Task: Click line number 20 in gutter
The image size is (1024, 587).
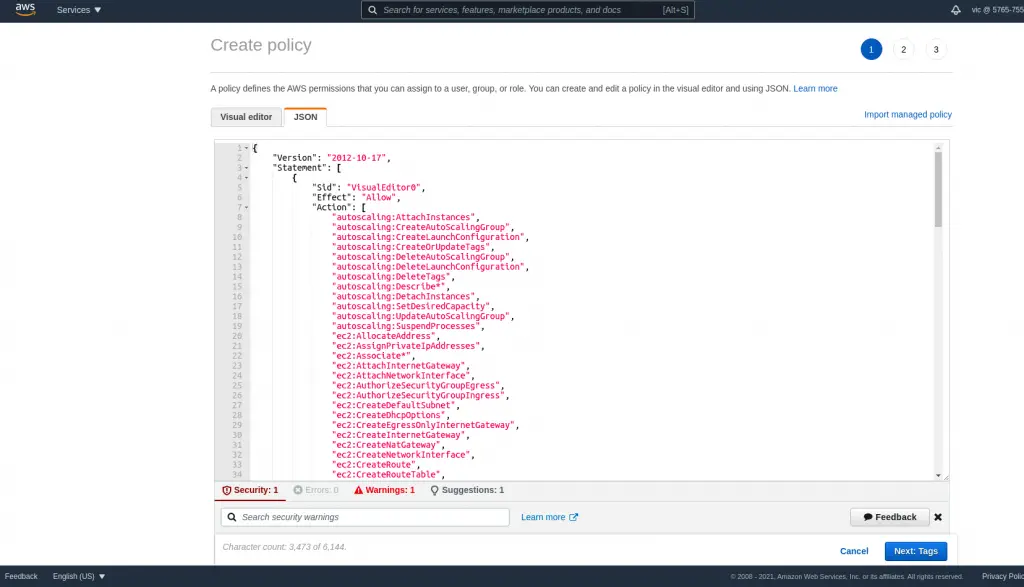Action: click(x=236, y=336)
